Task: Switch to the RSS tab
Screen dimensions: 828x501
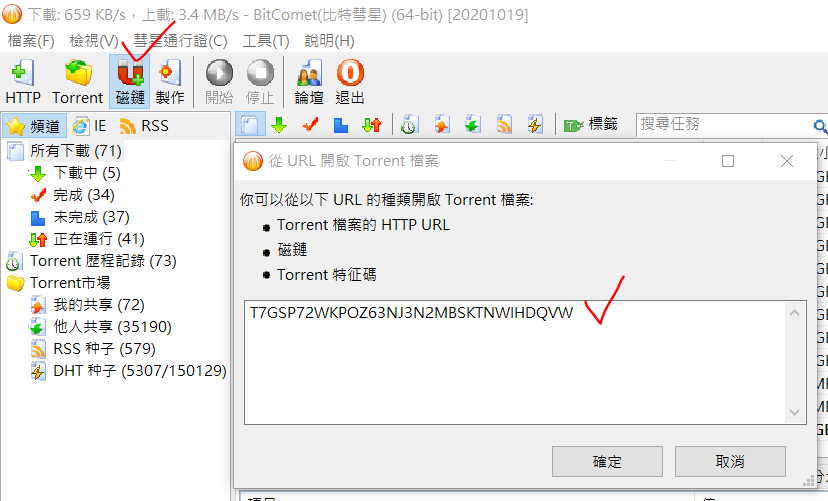Action: 144,126
